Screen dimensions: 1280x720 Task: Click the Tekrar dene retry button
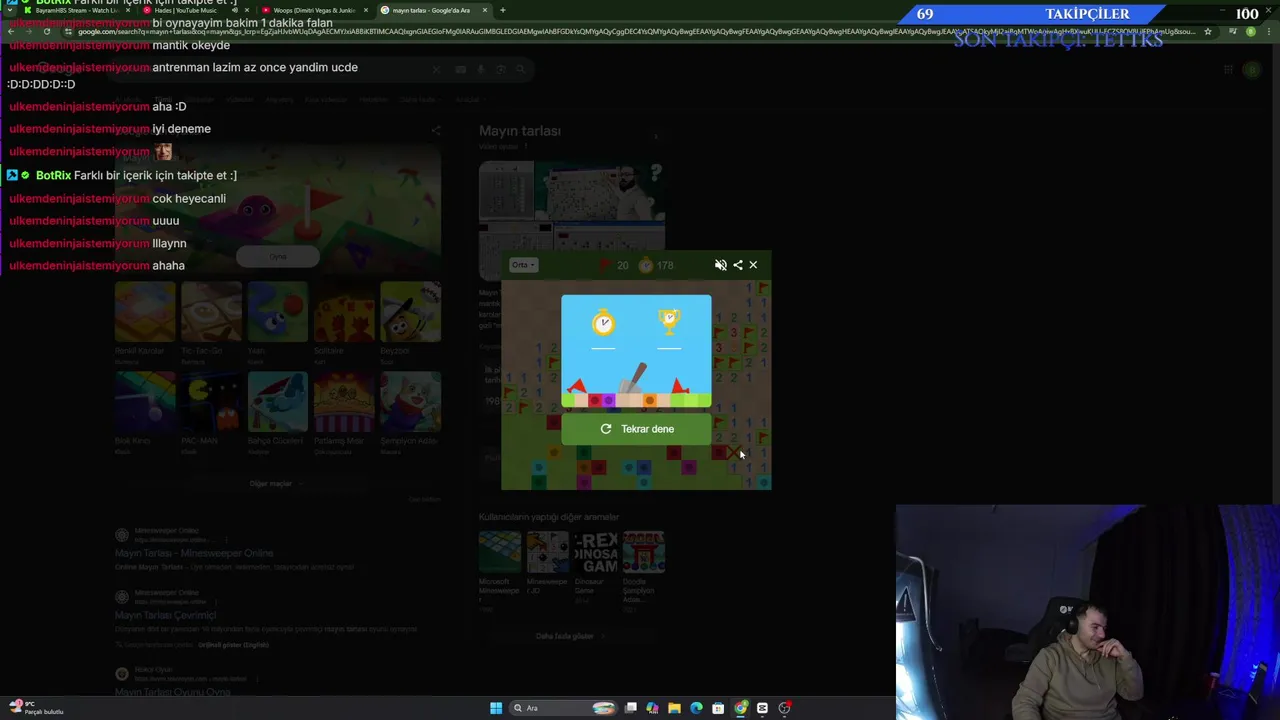pos(636,429)
